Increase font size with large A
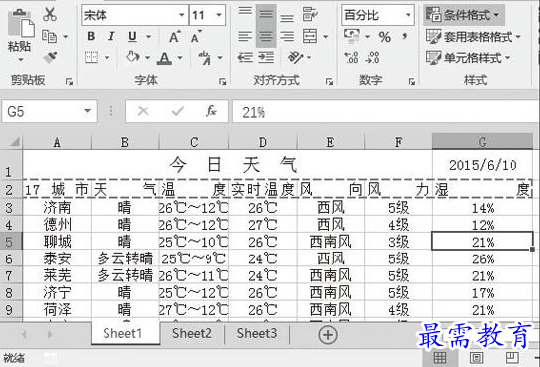The height and width of the screenshot is (367, 540). (174, 36)
